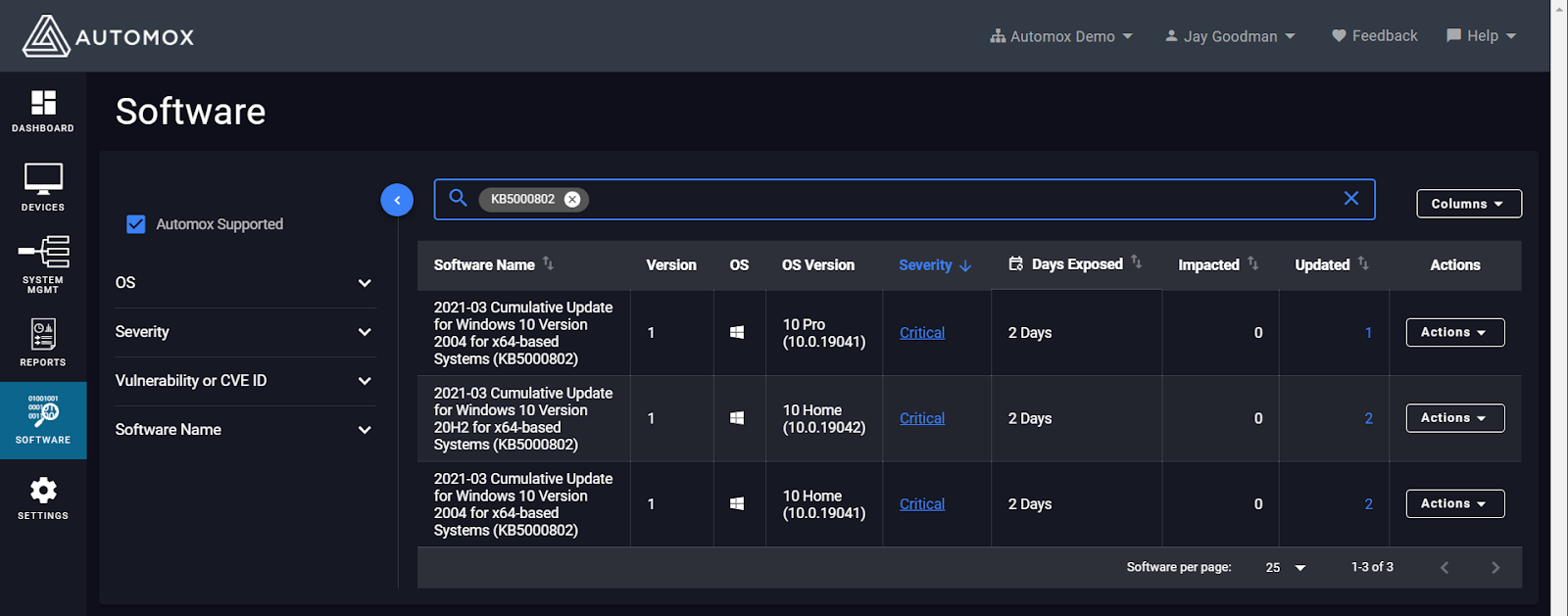The image size is (1568, 616).
Task: Click Windows icon in 10.0.19041 Home row
Action: (737, 503)
